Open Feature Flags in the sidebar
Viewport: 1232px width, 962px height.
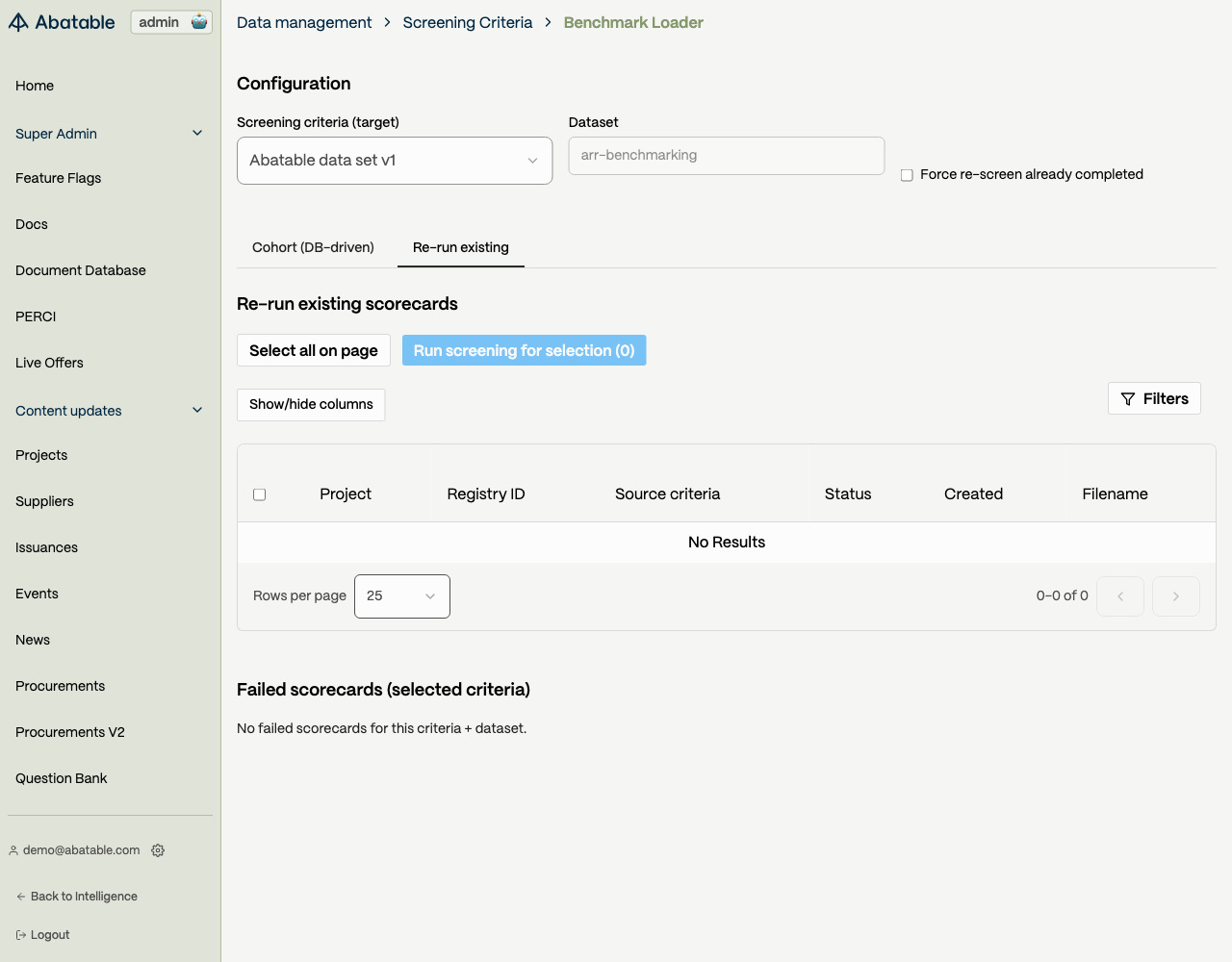pos(58,178)
